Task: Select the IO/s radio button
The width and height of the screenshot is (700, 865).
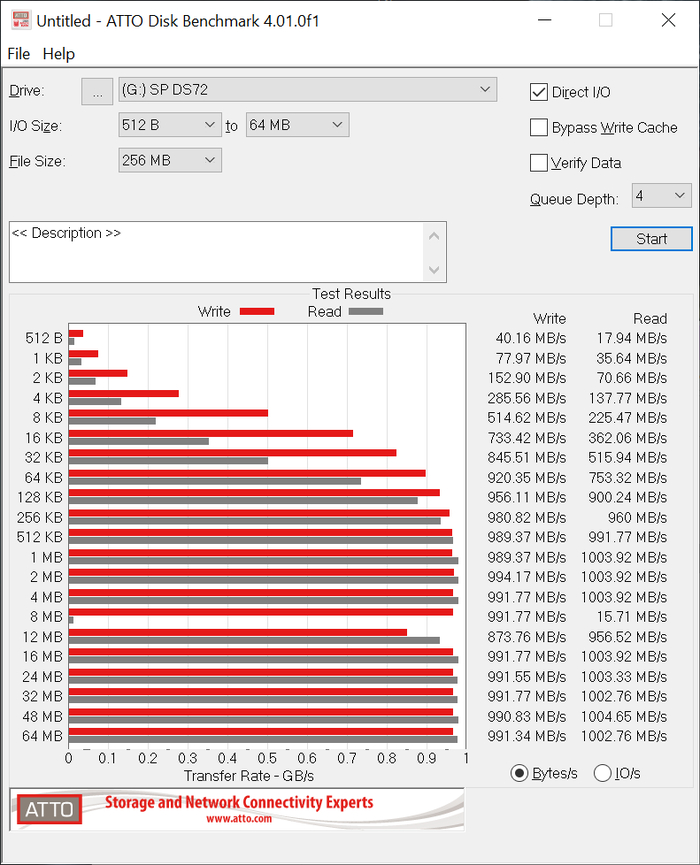Action: coord(603,773)
